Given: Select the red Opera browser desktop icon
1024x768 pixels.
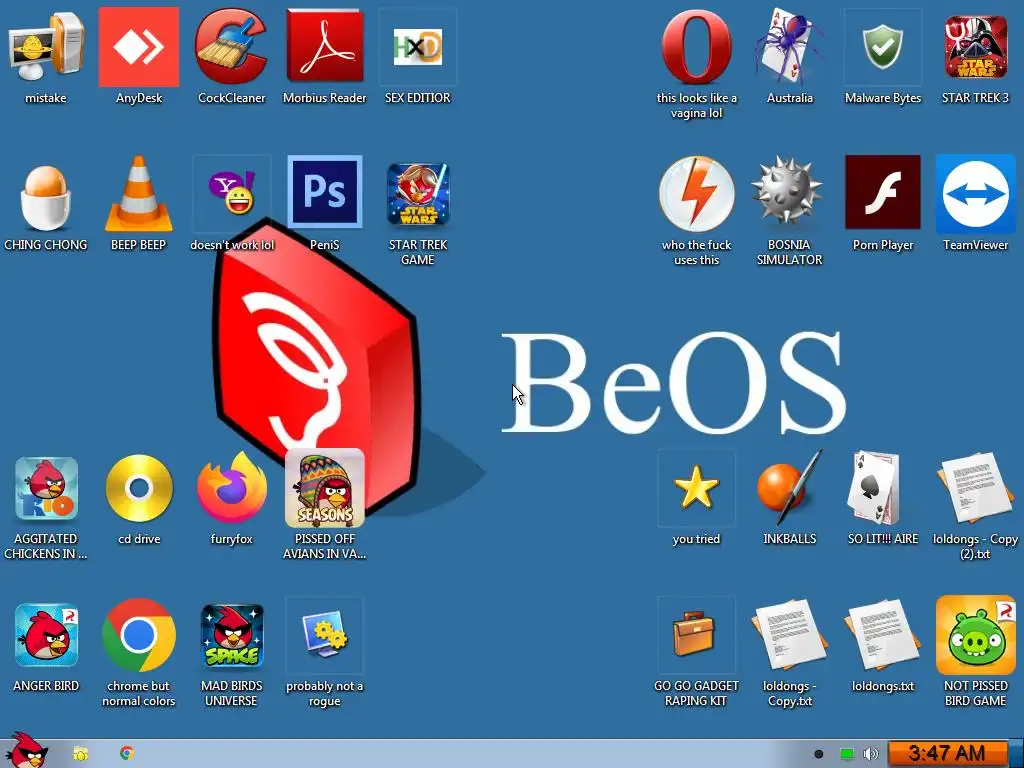Looking at the screenshot, I should pyautogui.click(x=696, y=47).
